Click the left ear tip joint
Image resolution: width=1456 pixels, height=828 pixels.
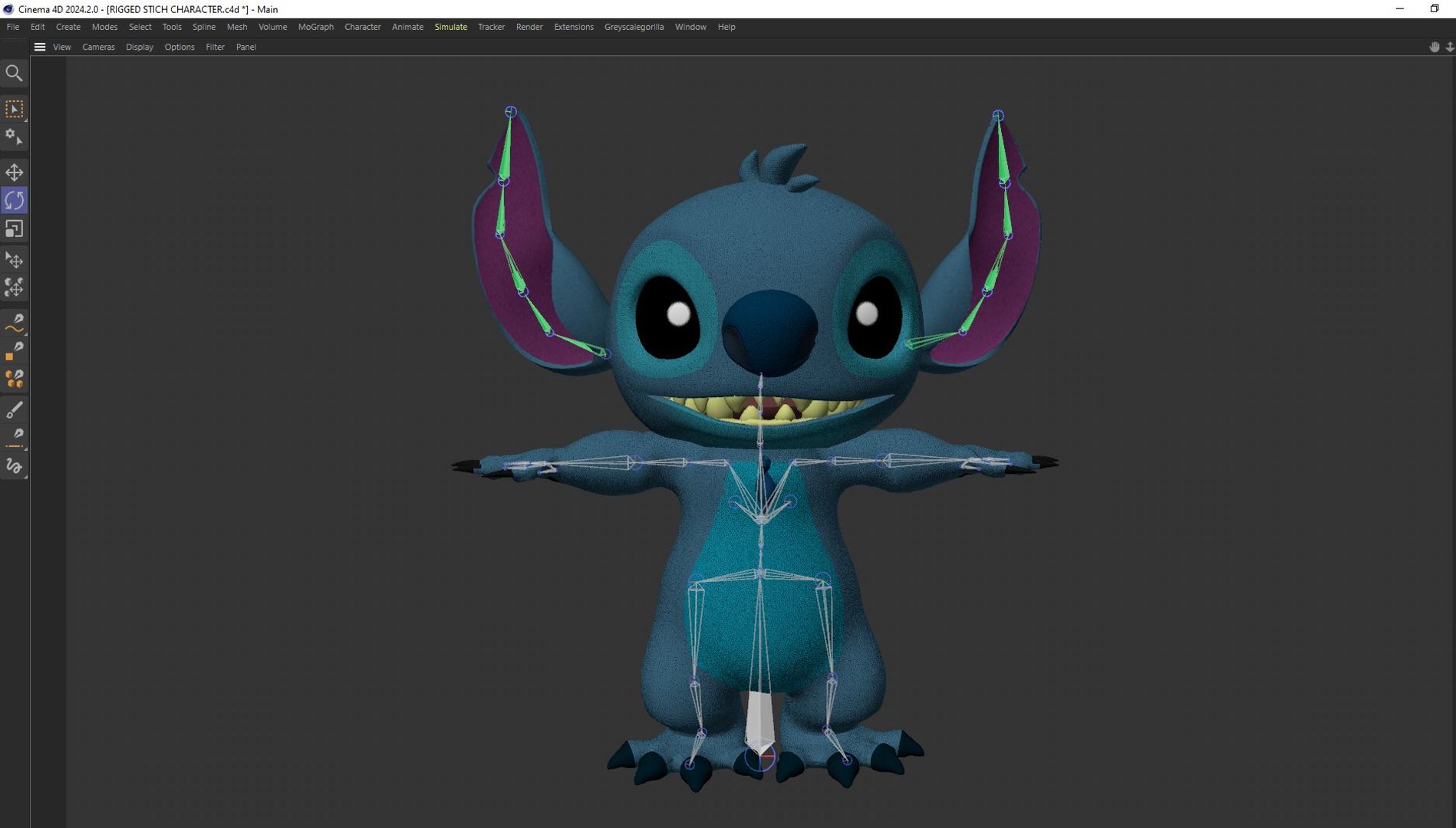click(x=511, y=112)
